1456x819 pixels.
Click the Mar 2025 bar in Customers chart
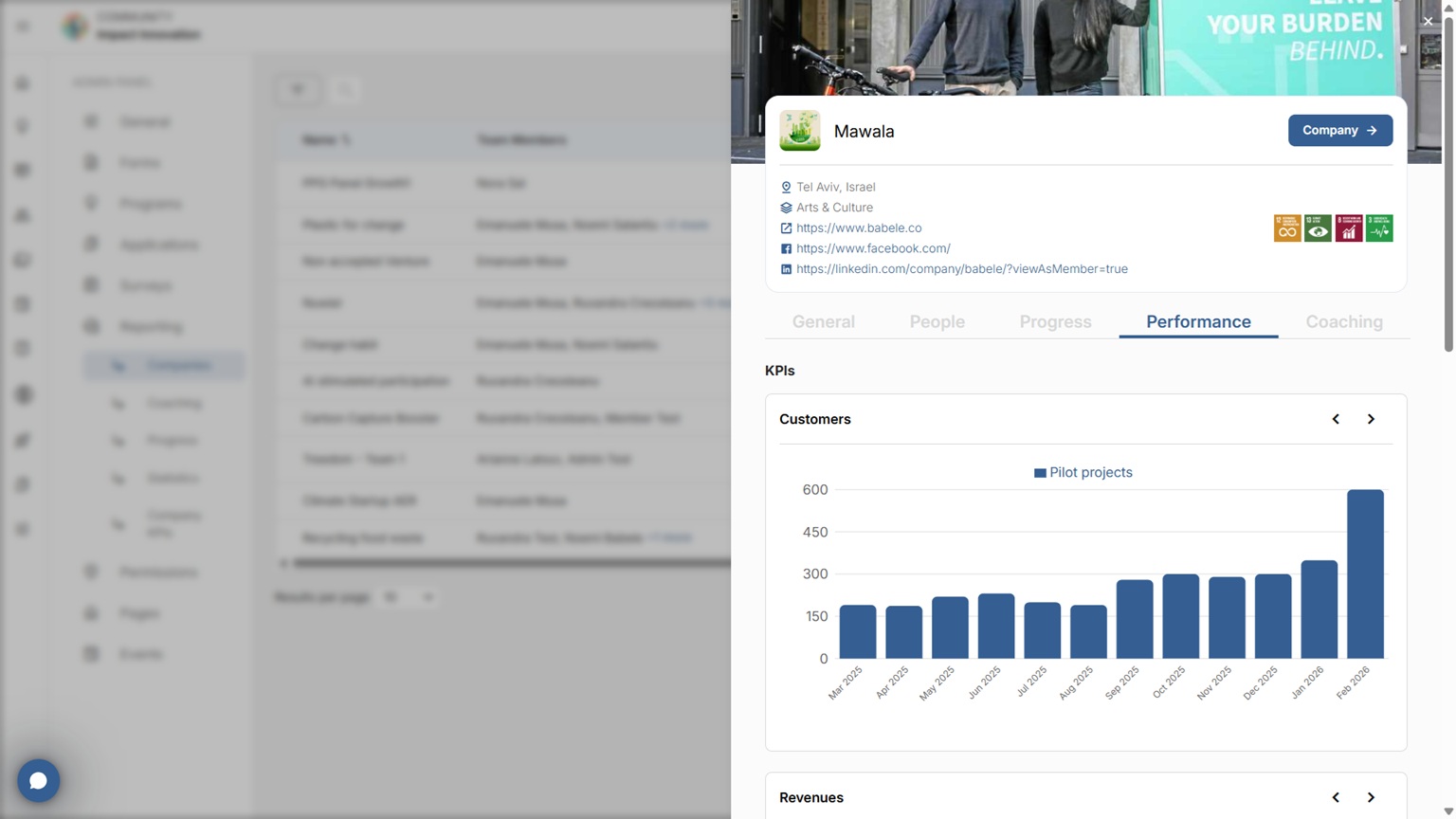(x=858, y=631)
